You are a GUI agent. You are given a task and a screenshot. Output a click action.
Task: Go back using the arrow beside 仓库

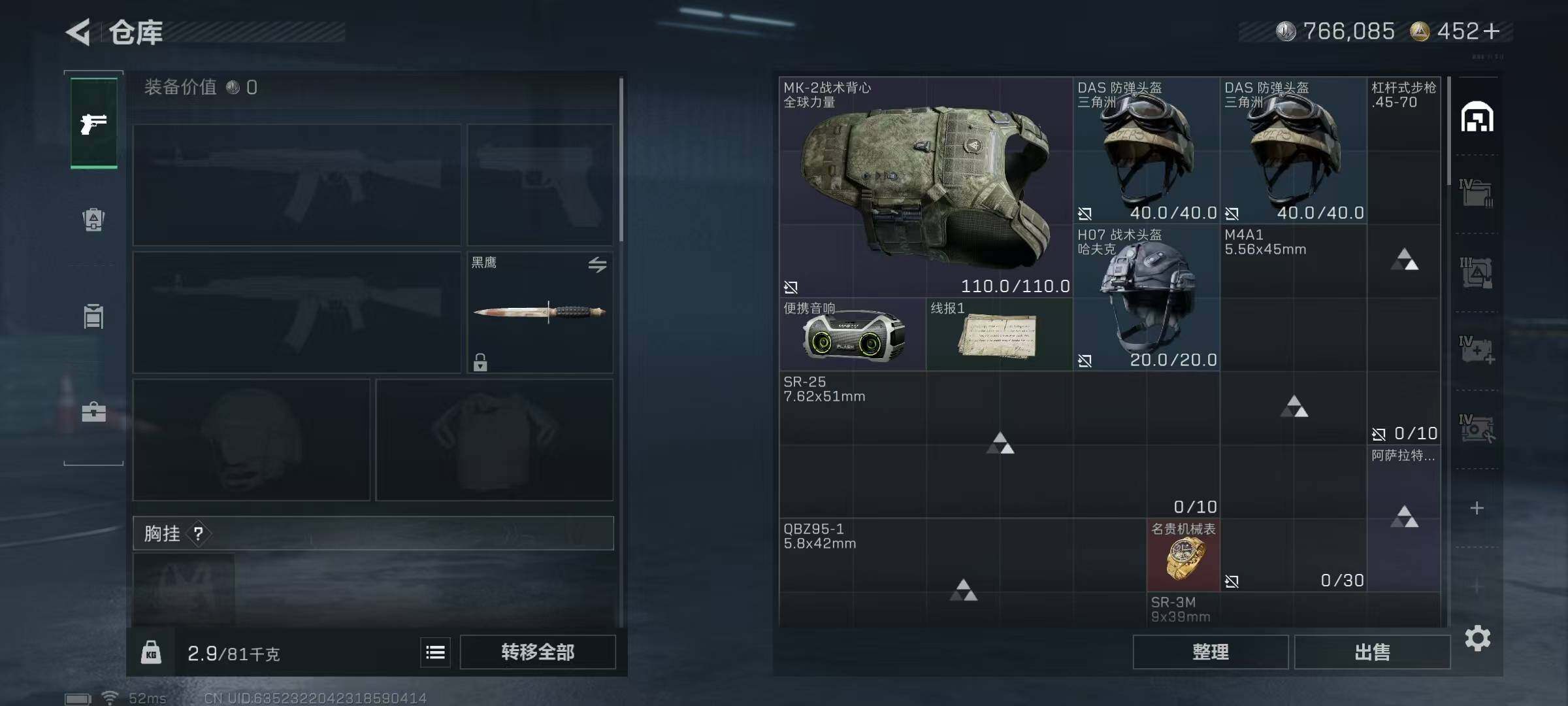(79, 32)
